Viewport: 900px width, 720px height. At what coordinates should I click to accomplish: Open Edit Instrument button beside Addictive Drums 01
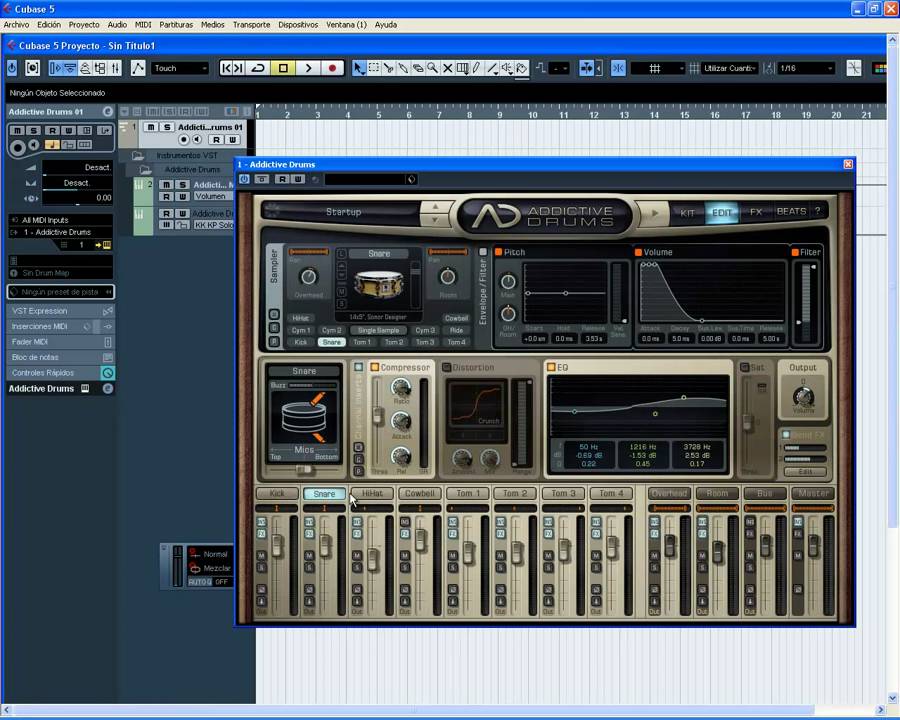pos(107,111)
